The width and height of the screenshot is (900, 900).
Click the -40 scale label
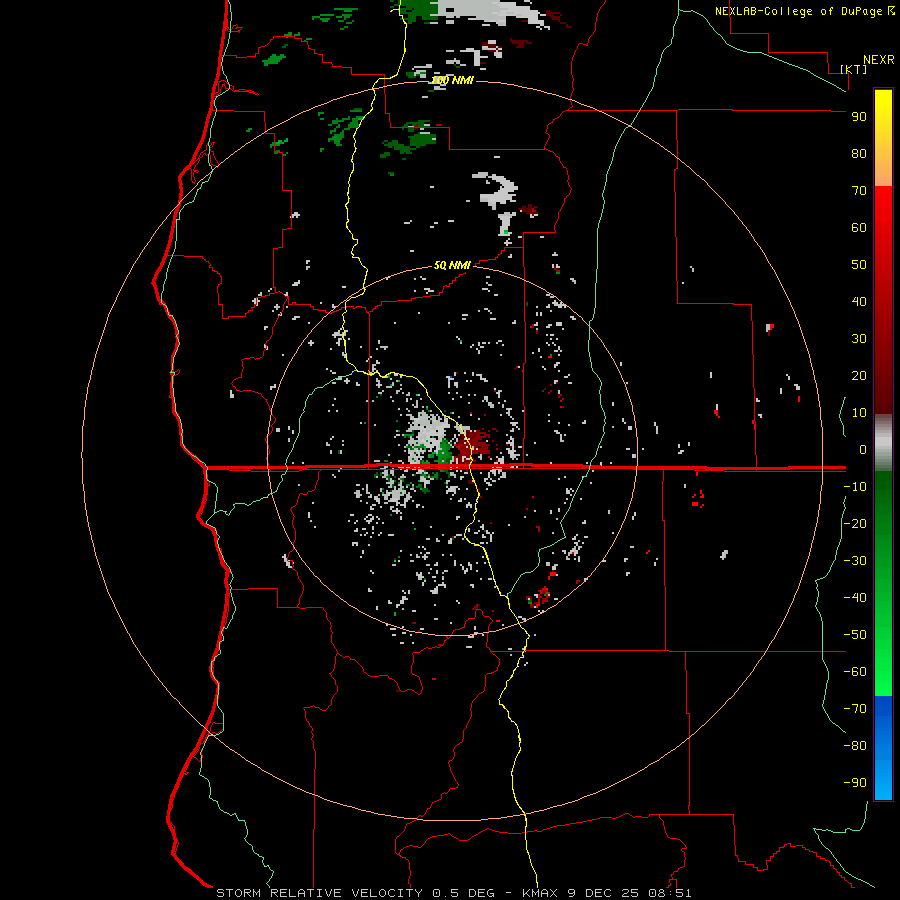(855, 598)
